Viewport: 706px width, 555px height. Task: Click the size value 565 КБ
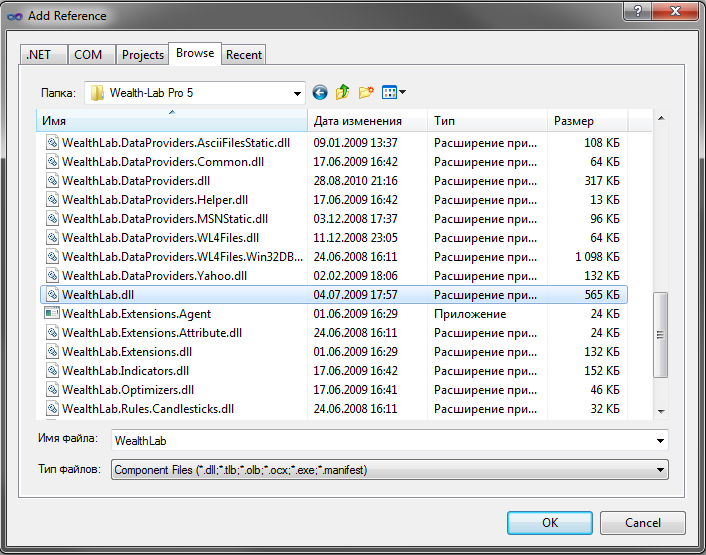[x=602, y=295]
